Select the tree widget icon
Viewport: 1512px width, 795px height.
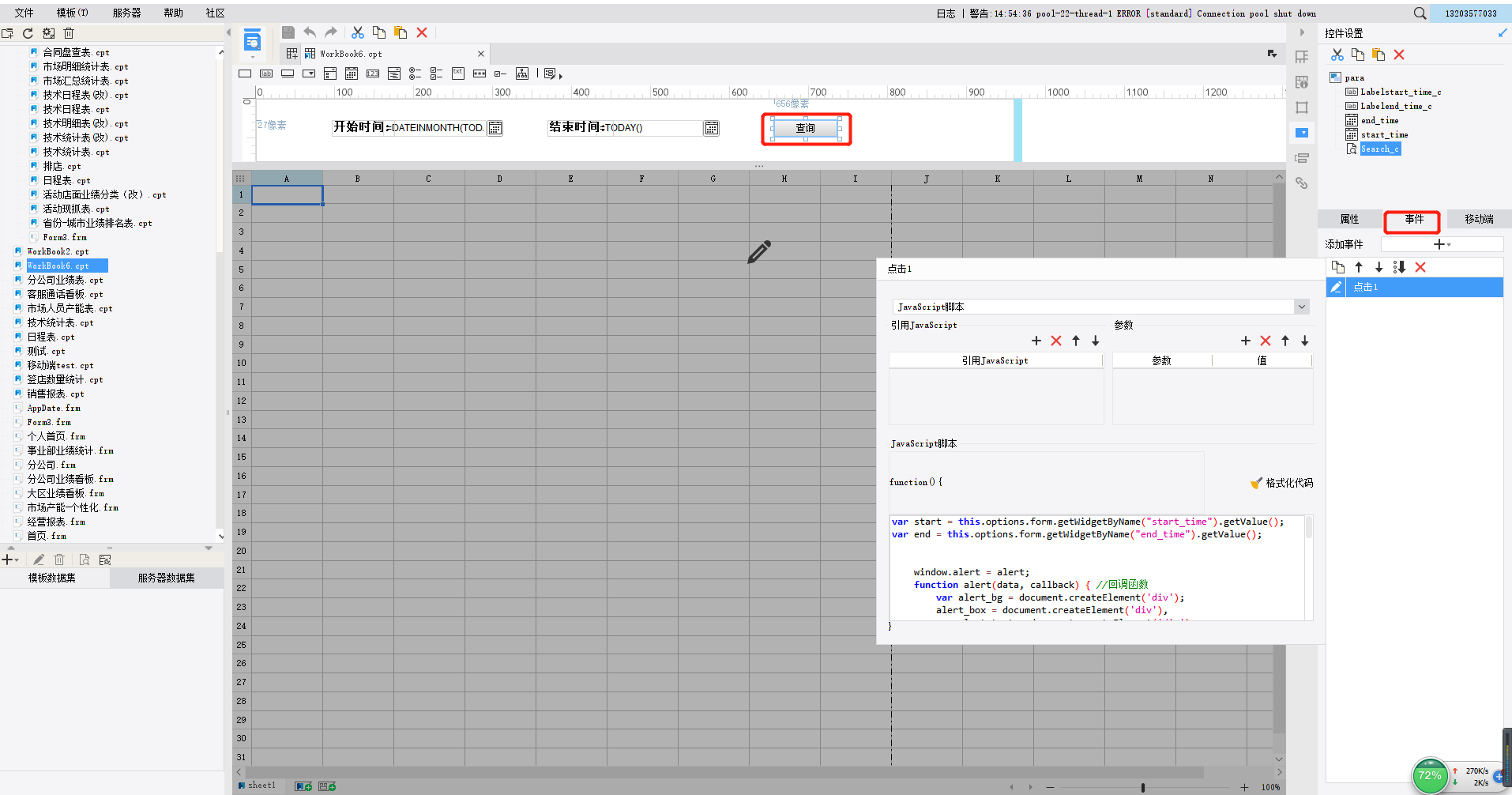pos(522,73)
